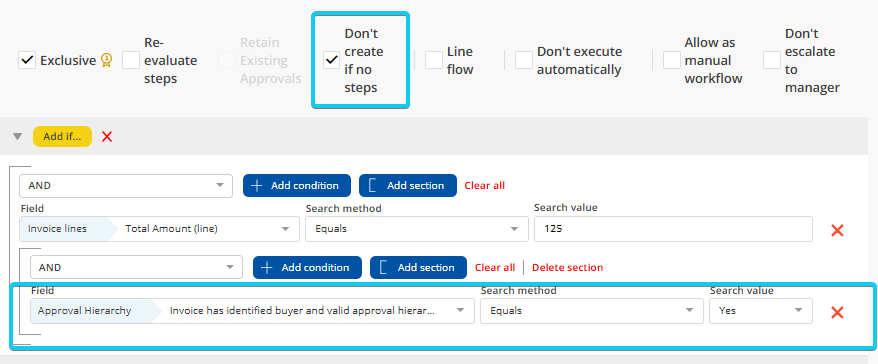Click the first Add condition button

pyautogui.click(x=297, y=185)
